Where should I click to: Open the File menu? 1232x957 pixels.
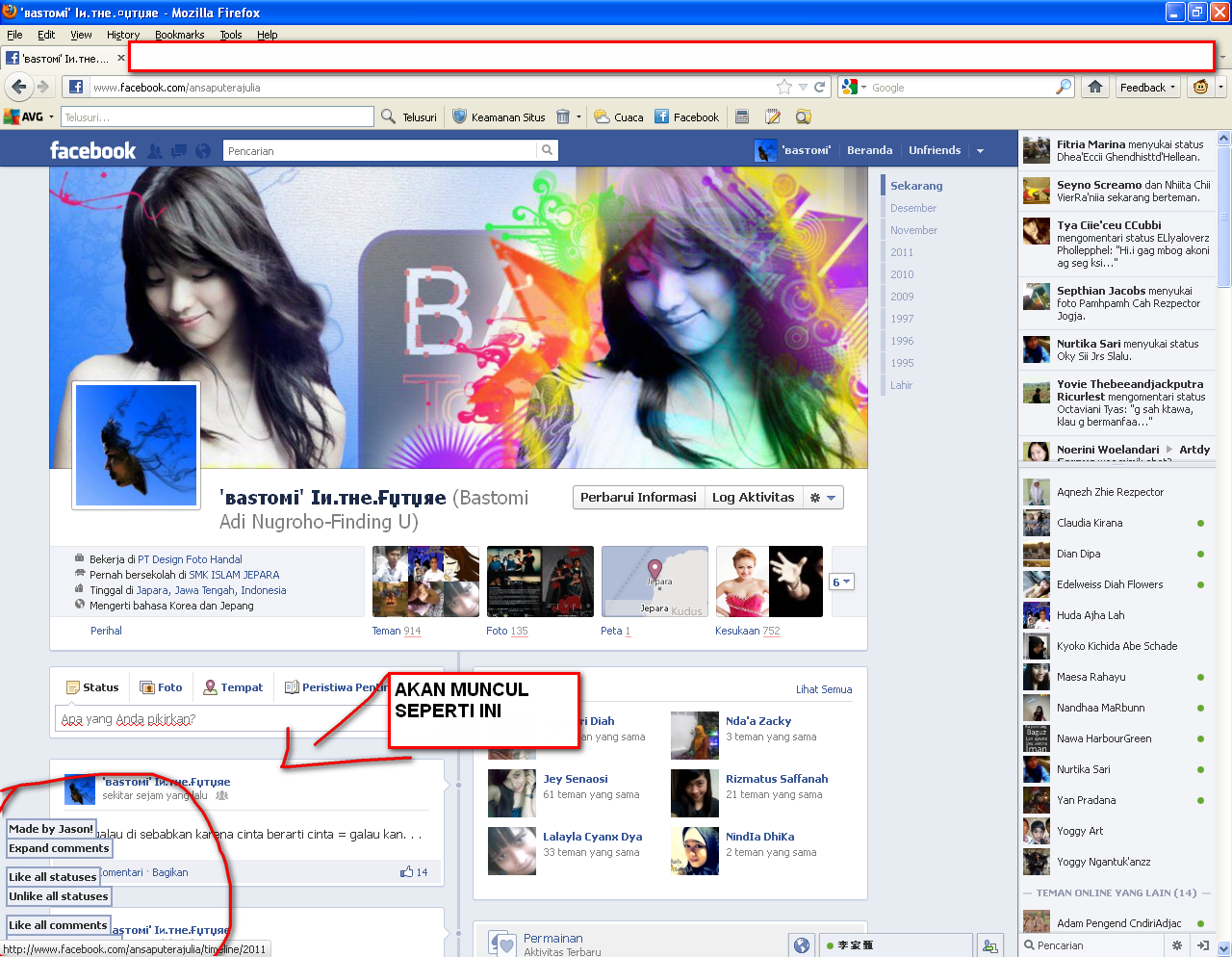click(14, 35)
